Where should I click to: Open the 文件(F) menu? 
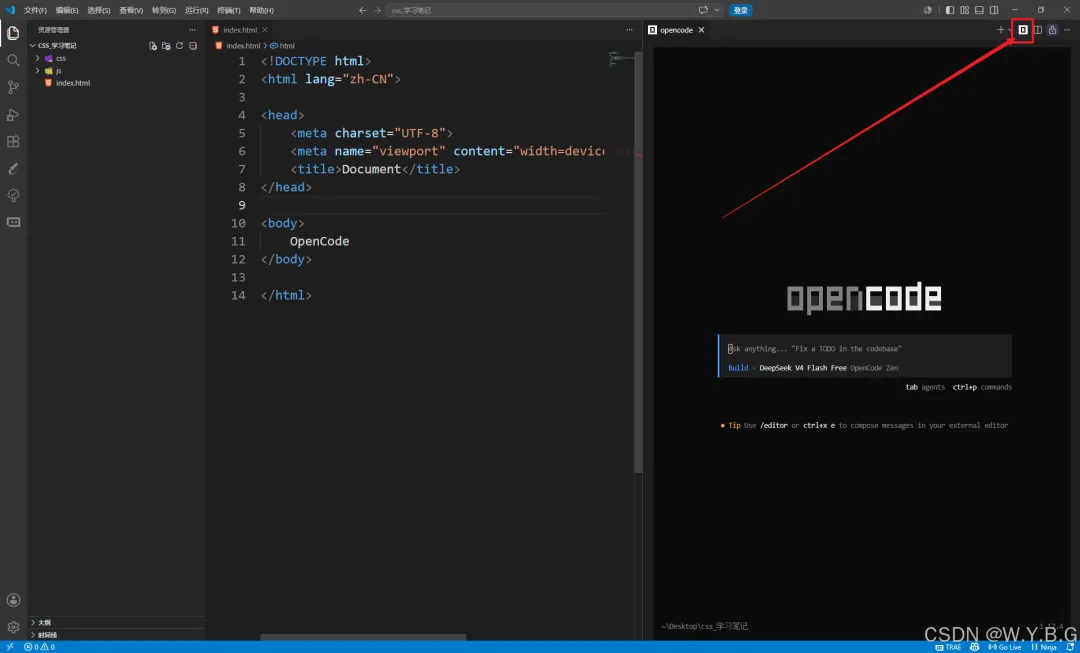coord(35,10)
